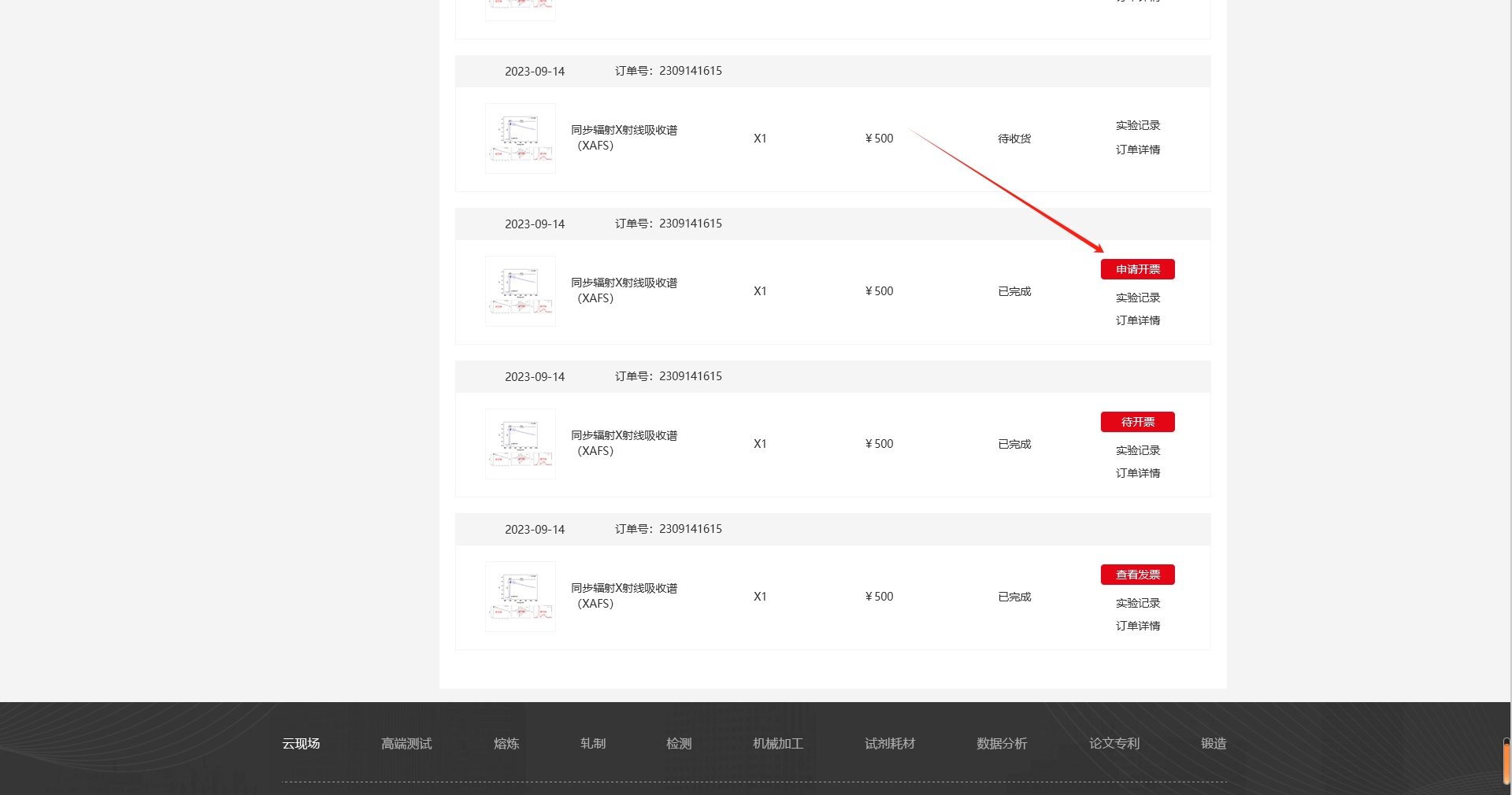Click the red 申请开票 button

pyautogui.click(x=1137, y=269)
